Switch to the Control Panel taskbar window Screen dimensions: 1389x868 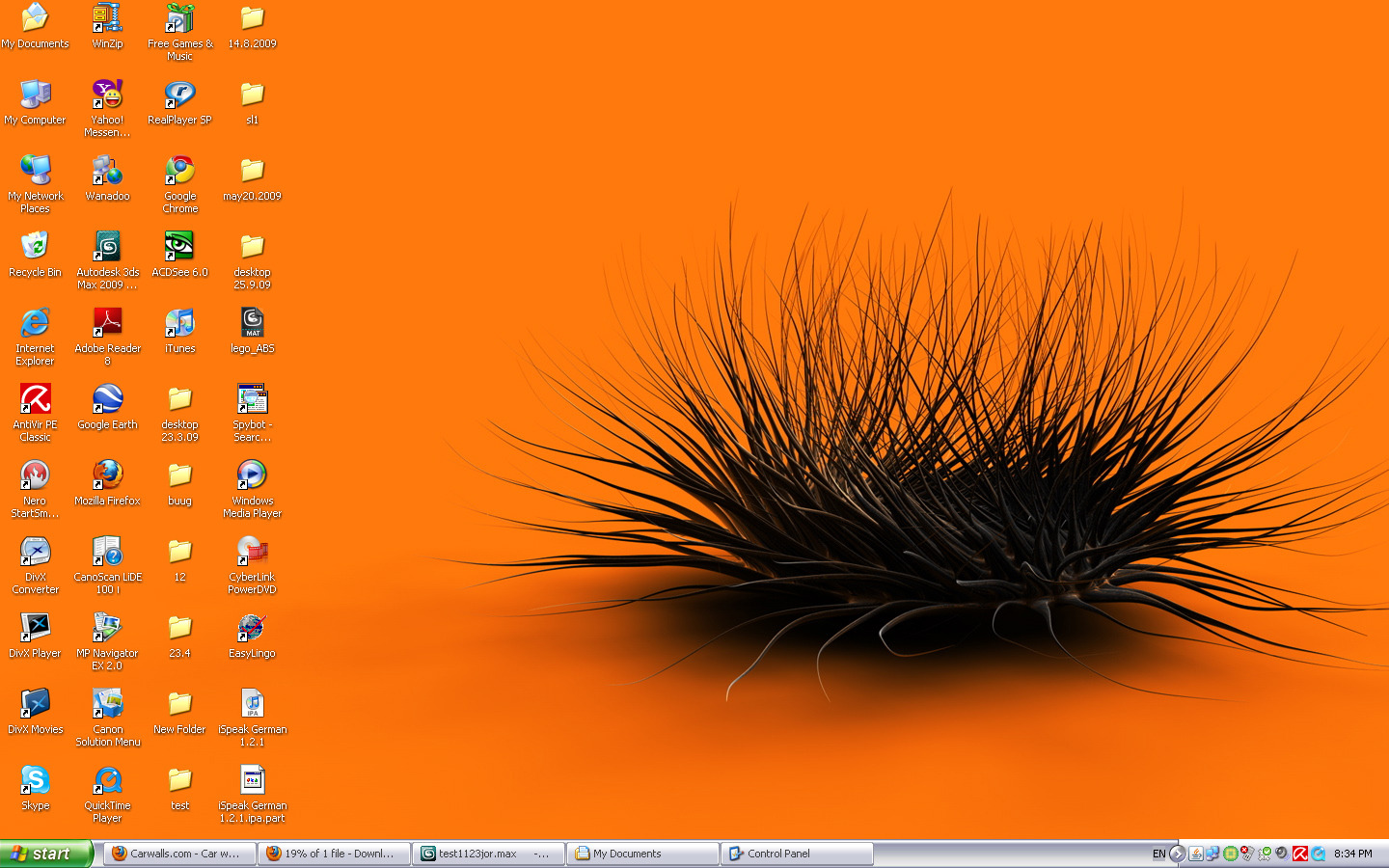pos(797,854)
